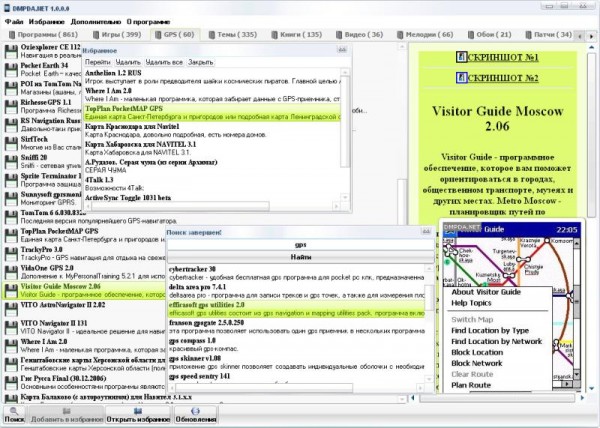The height and width of the screenshot is (428, 600).
Task: Select Where I Am 2.0 in main list
Action: pyautogui.click(x=85, y=346)
